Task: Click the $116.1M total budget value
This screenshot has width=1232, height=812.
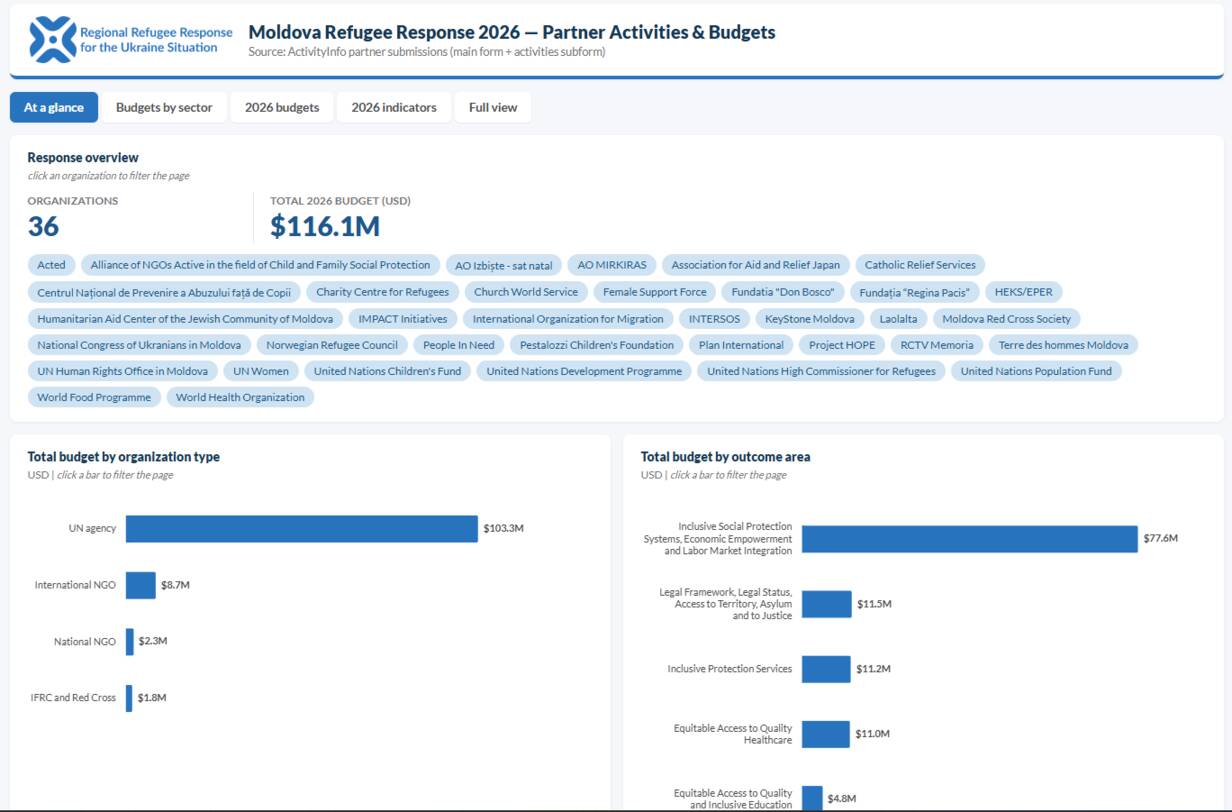Action: click(x=325, y=227)
